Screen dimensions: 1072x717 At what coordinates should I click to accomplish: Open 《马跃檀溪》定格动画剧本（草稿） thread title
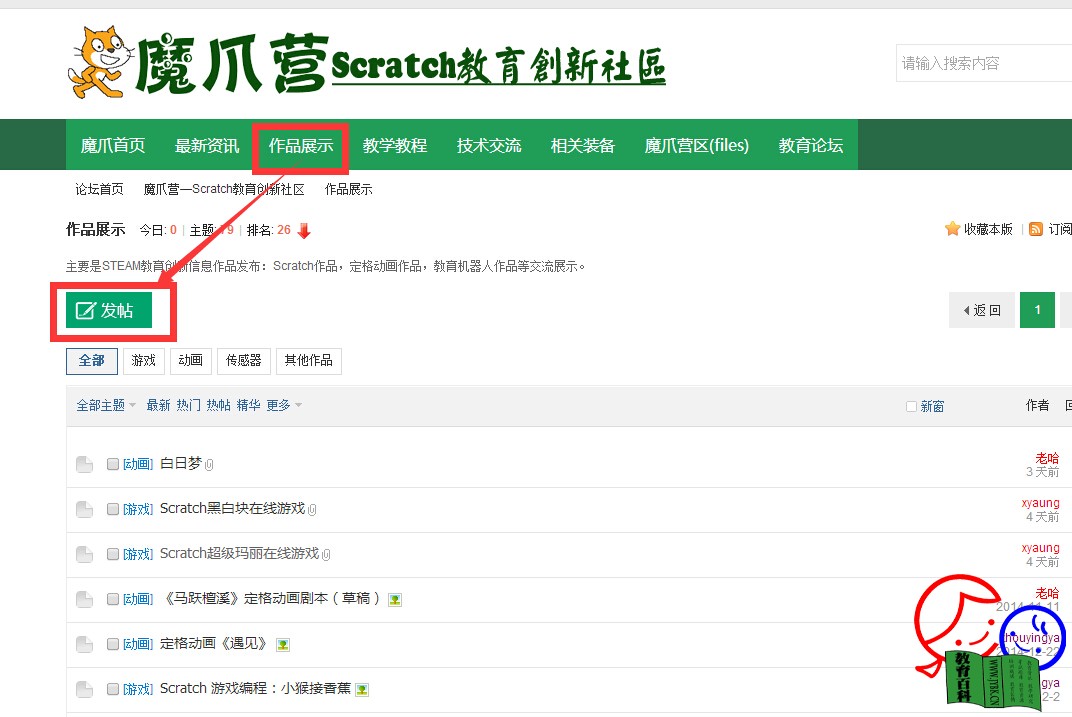(x=271, y=599)
